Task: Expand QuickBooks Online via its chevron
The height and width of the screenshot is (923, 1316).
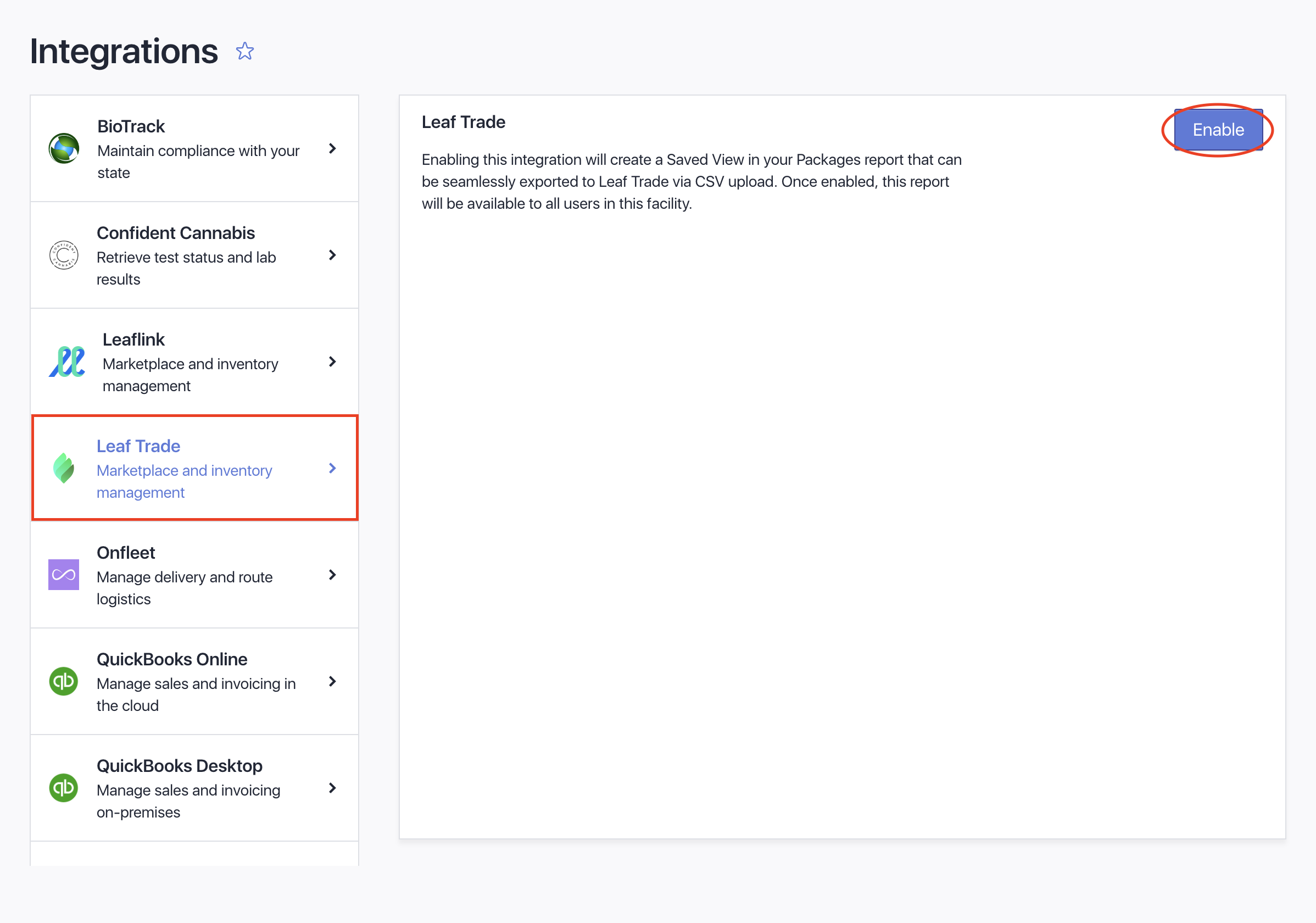Action: [x=332, y=681]
